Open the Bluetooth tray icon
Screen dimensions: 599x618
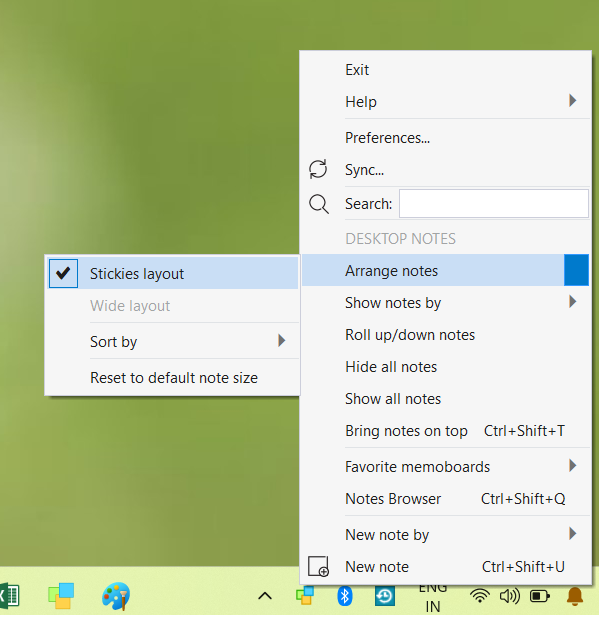point(345,596)
